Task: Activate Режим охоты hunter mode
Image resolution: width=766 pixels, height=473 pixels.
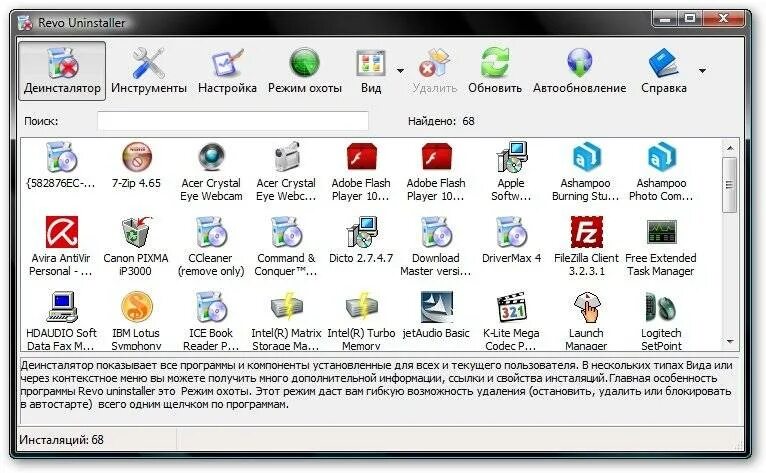Action: tap(305, 71)
